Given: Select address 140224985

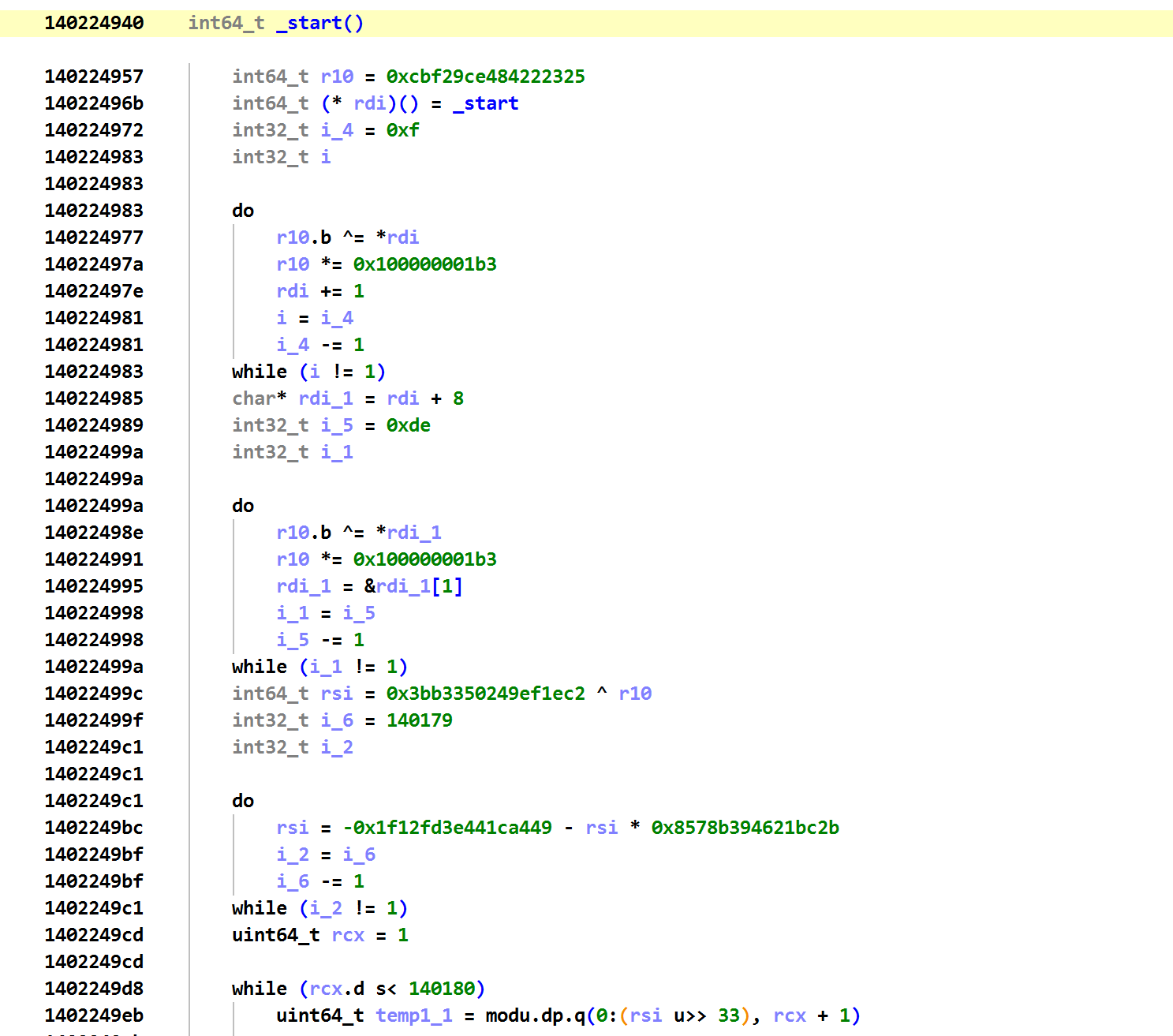Looking at the screenshot, I should click(94, 398).
